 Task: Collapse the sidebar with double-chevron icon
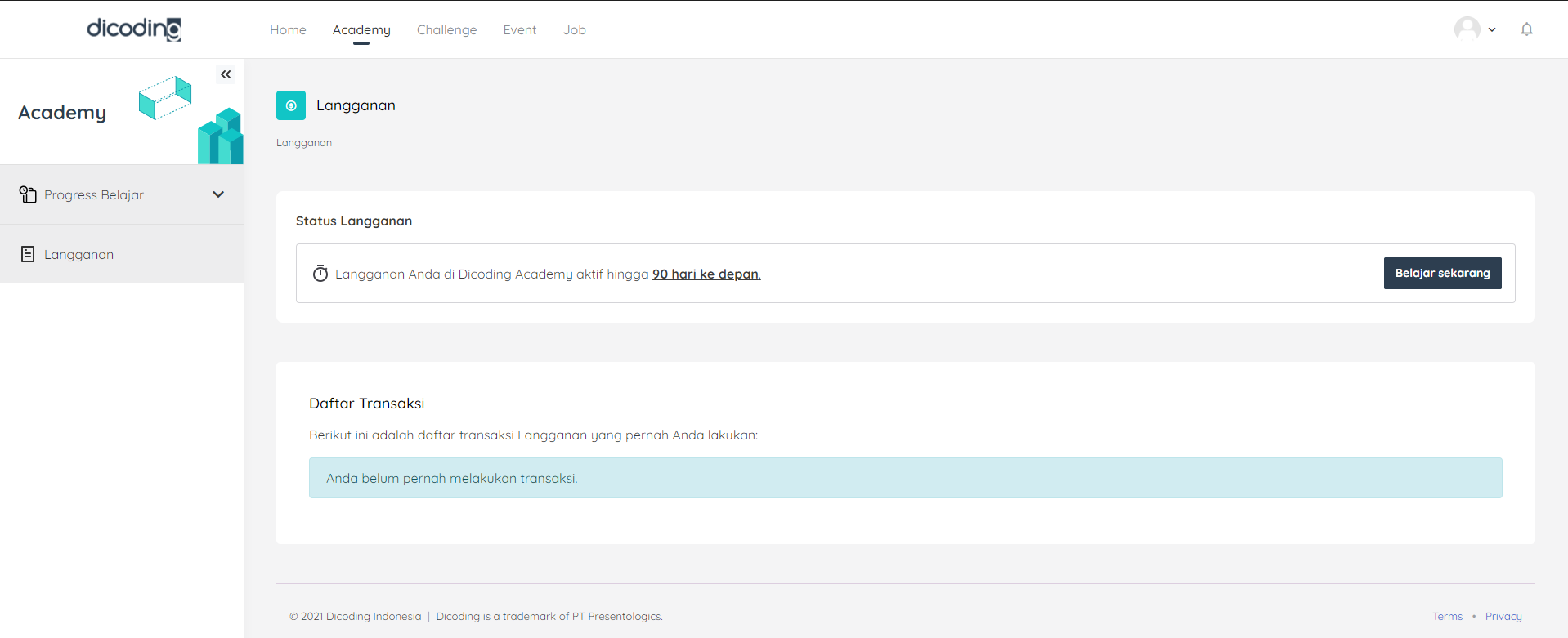[x=226, y=74]
